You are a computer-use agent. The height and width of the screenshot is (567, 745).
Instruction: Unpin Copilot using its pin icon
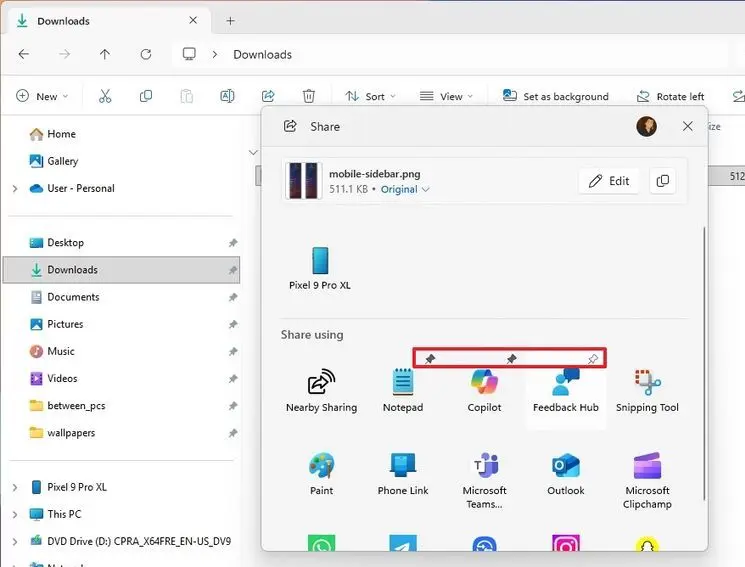click(511, 359)
